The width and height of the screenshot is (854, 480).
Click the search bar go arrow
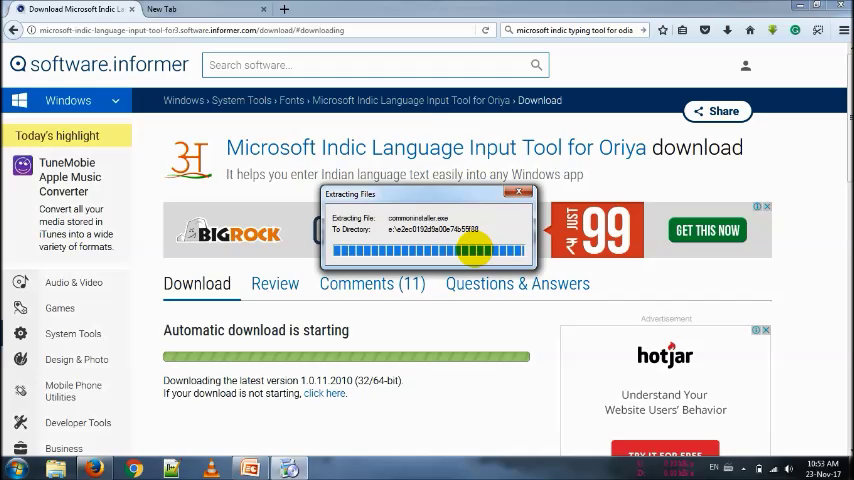(643, 30)
